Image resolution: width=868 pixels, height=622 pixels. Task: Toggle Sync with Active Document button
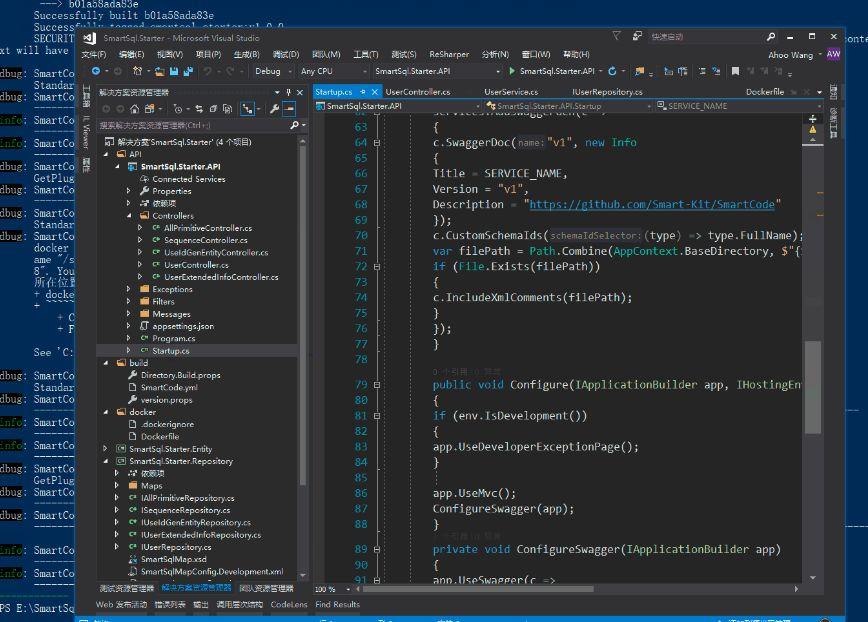[x=200, y=108]
